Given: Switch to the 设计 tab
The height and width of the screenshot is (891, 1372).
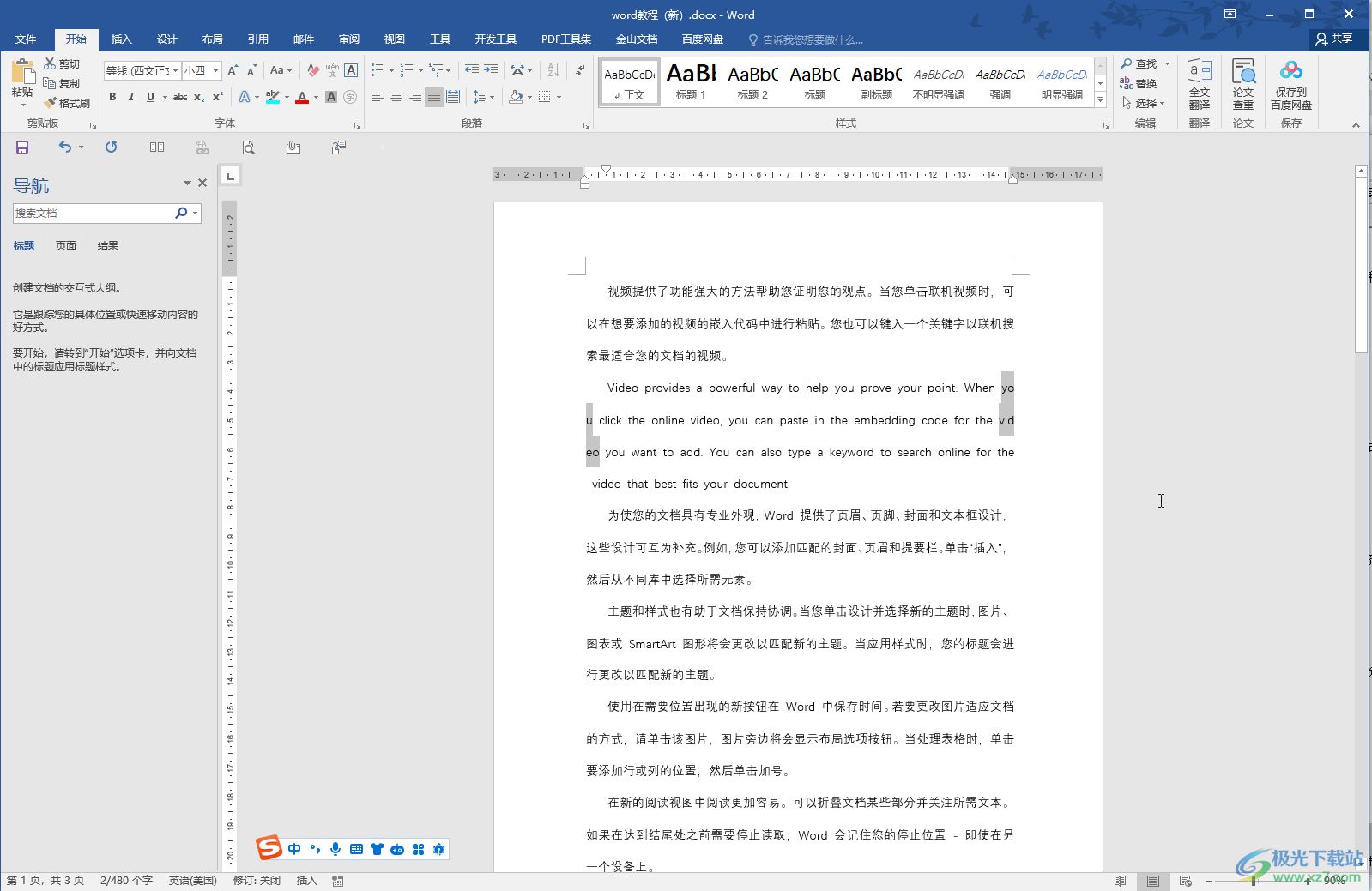Looking at the screenshot, I should [167, 39].
